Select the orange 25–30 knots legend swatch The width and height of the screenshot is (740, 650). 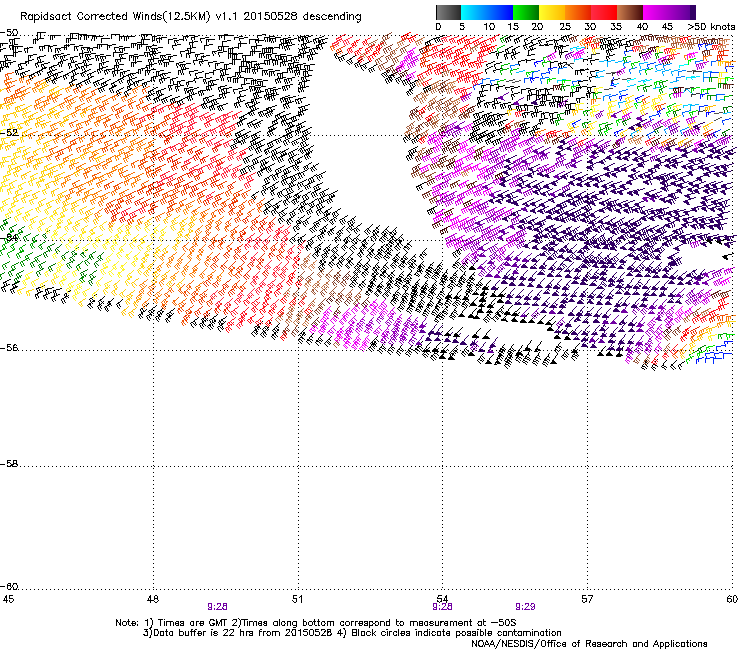coord(578,12)
